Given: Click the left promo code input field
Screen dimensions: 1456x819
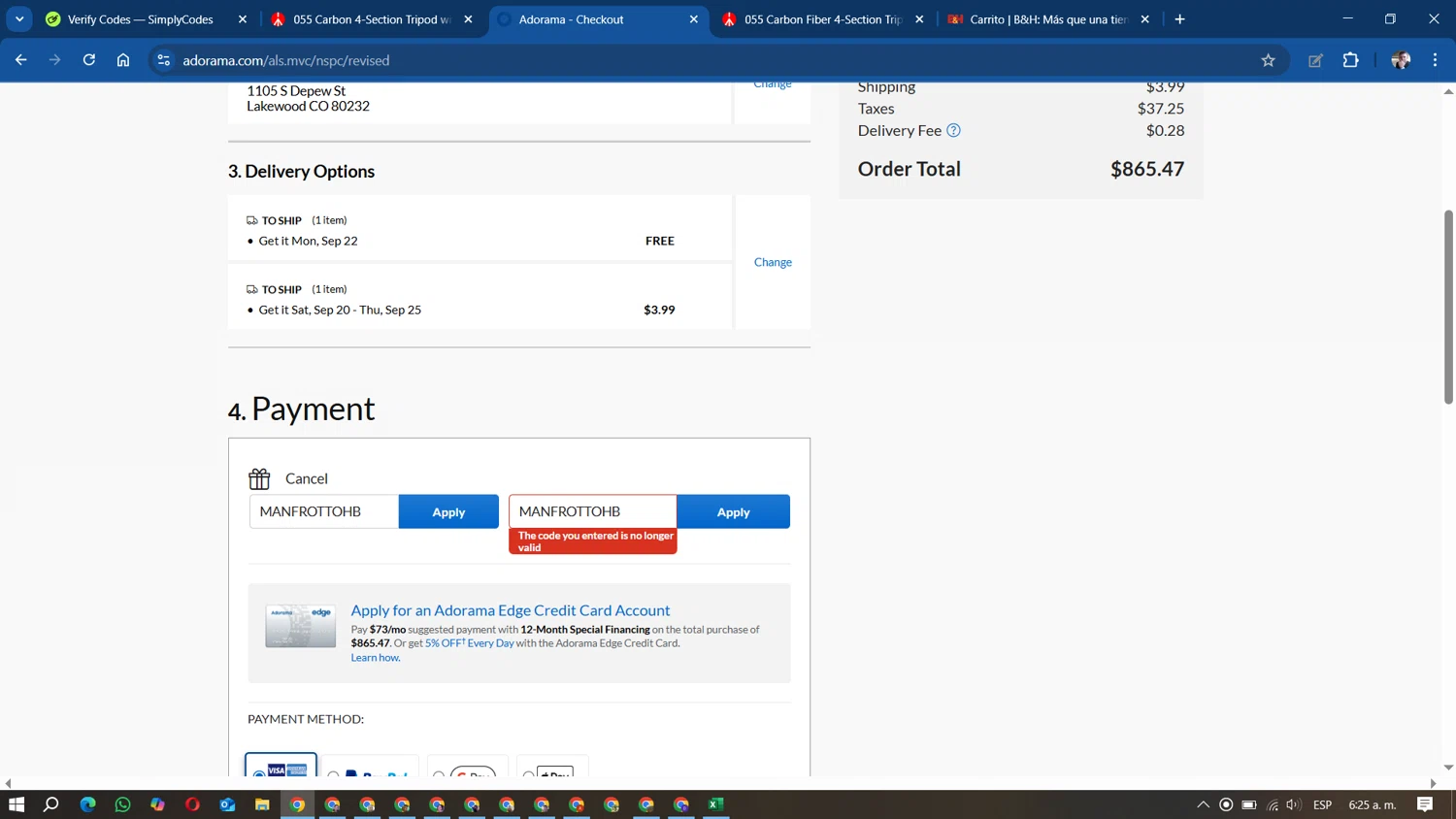Looking at the screenshot, I should 324,511.
